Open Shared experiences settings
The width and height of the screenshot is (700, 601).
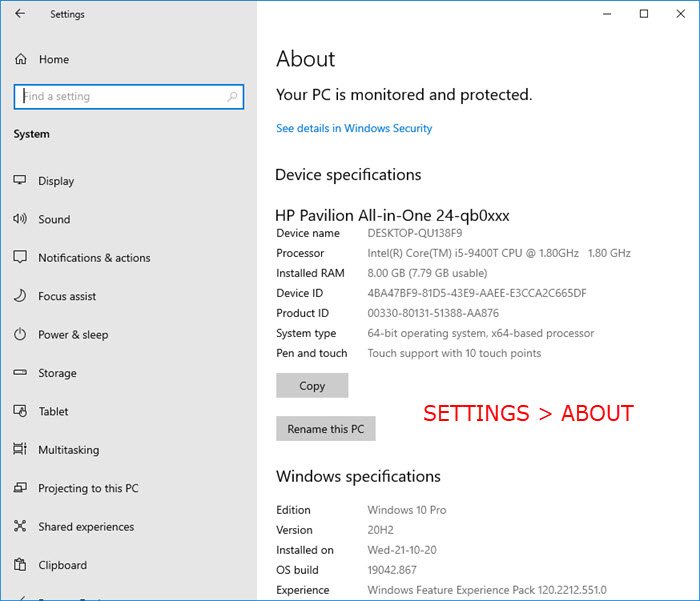click(x=85, y=527)
